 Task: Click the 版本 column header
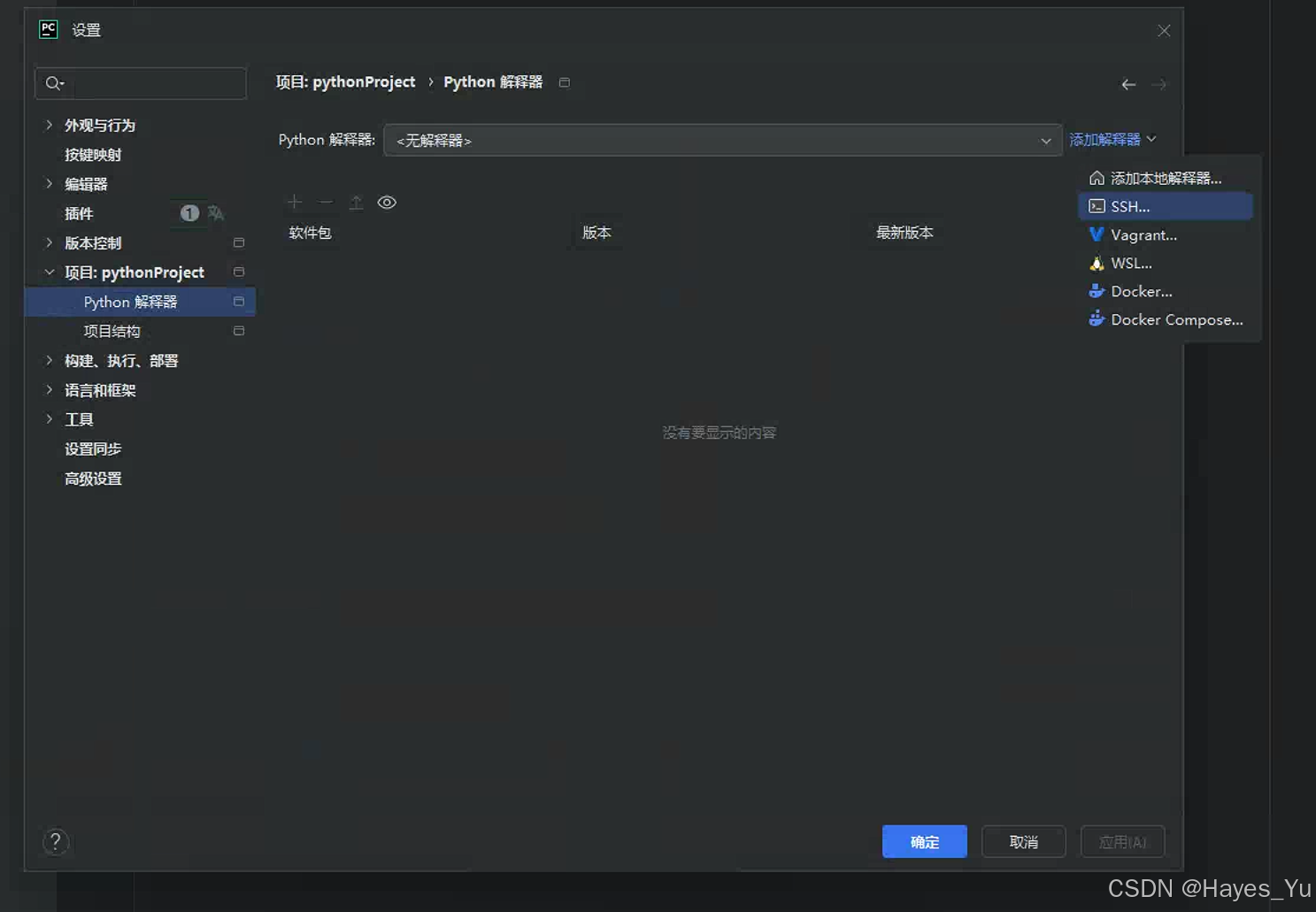tap(596, 233)
